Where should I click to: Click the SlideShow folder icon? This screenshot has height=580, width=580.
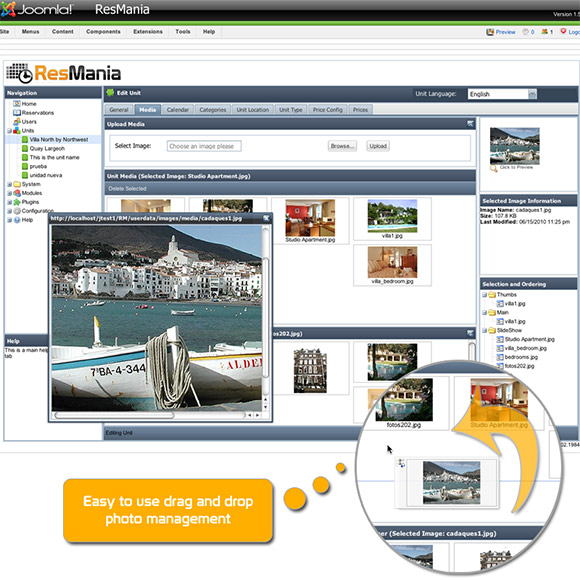492,330
